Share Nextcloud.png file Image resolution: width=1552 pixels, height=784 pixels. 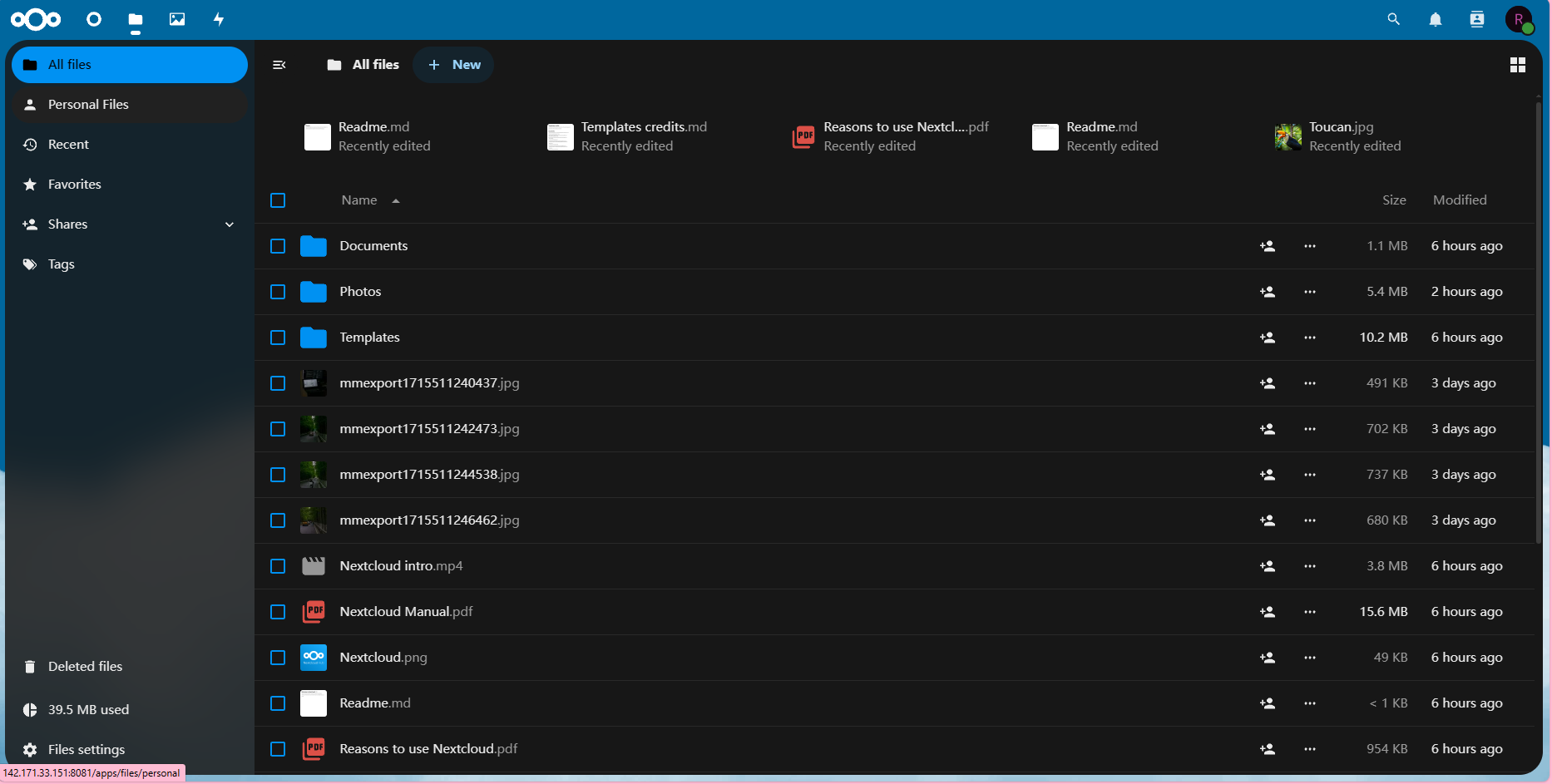(x=1268, y=658)
